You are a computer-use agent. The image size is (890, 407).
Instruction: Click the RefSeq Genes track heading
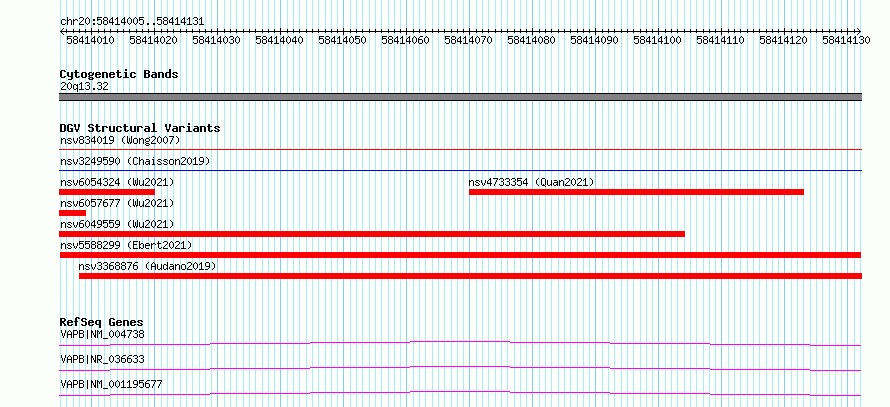click(x=102, y=322)
